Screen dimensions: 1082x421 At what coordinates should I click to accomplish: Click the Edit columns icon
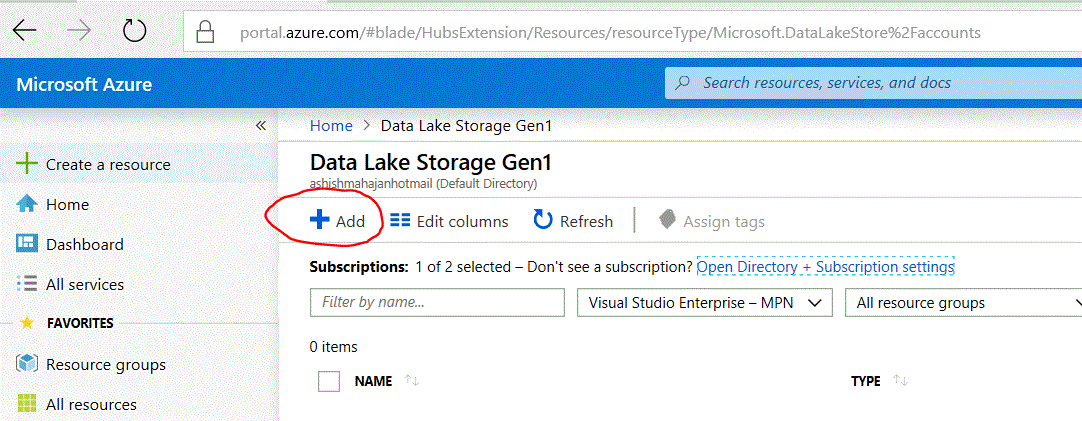(x=400, y=221)
